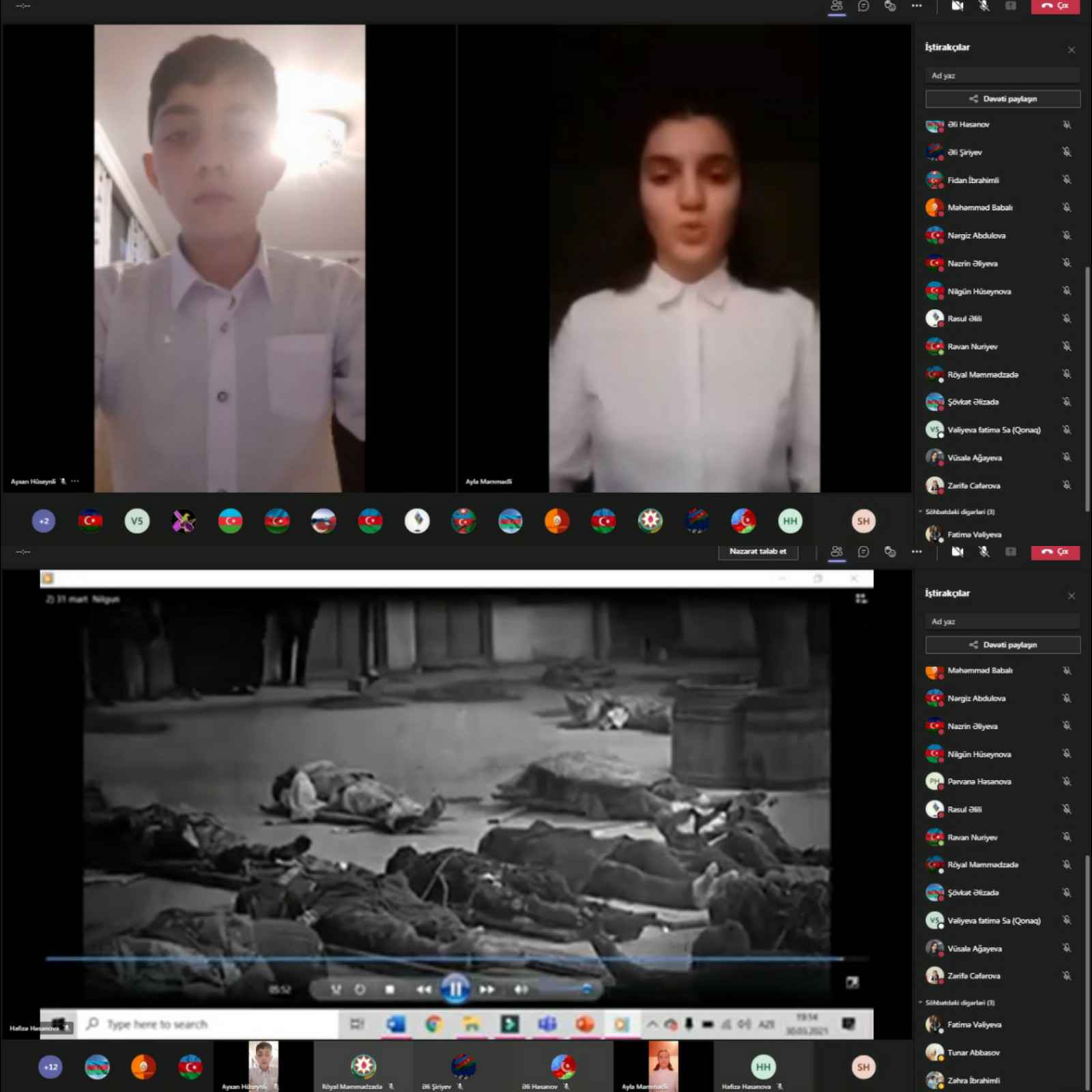Open reactions icon in the lower meeting window
This screenshot has width=1092, height=1092.
[x=890, y=551]
